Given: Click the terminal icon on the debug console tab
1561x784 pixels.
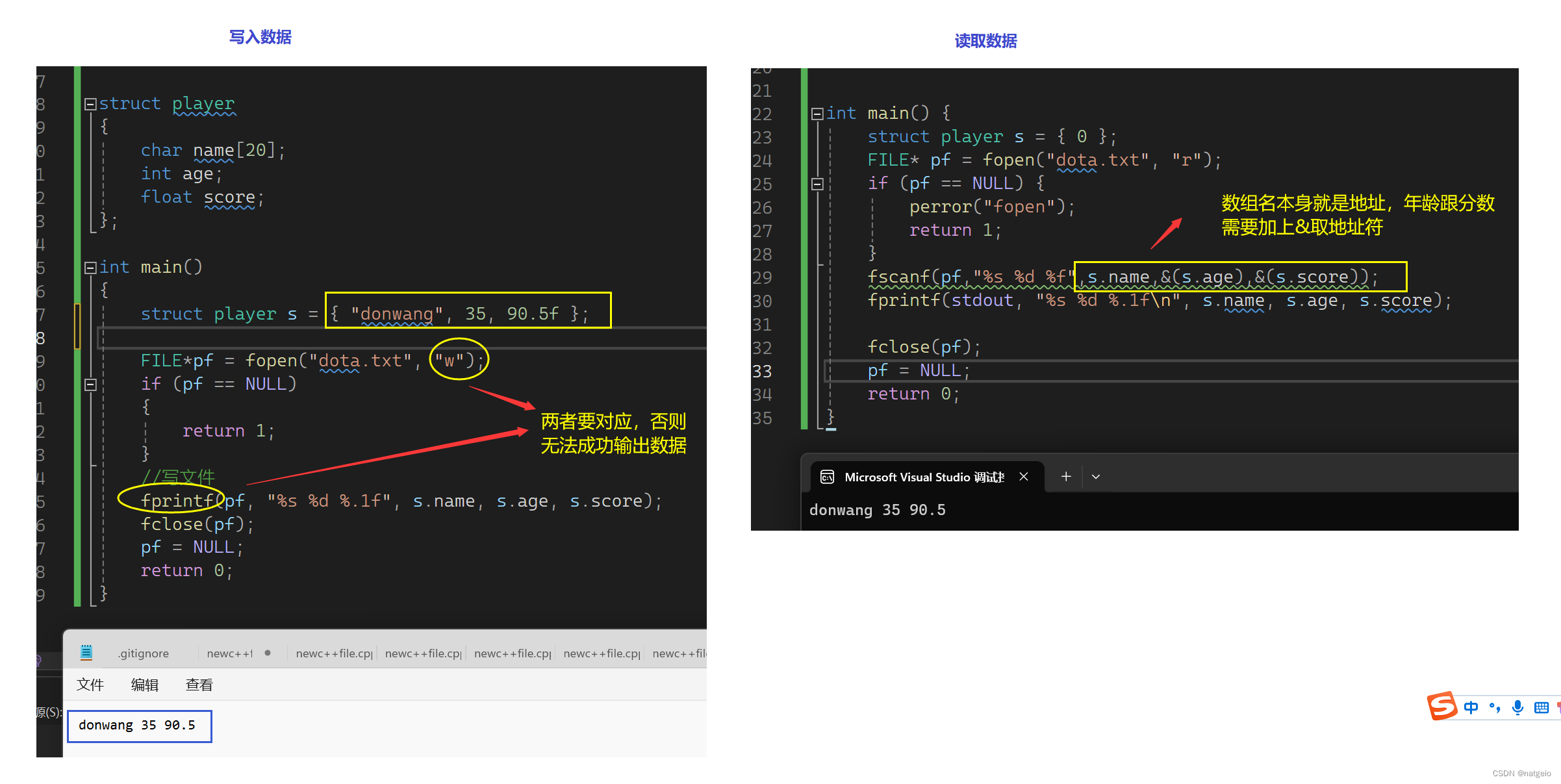Looking at the screenshot, I should pos(827,477).
